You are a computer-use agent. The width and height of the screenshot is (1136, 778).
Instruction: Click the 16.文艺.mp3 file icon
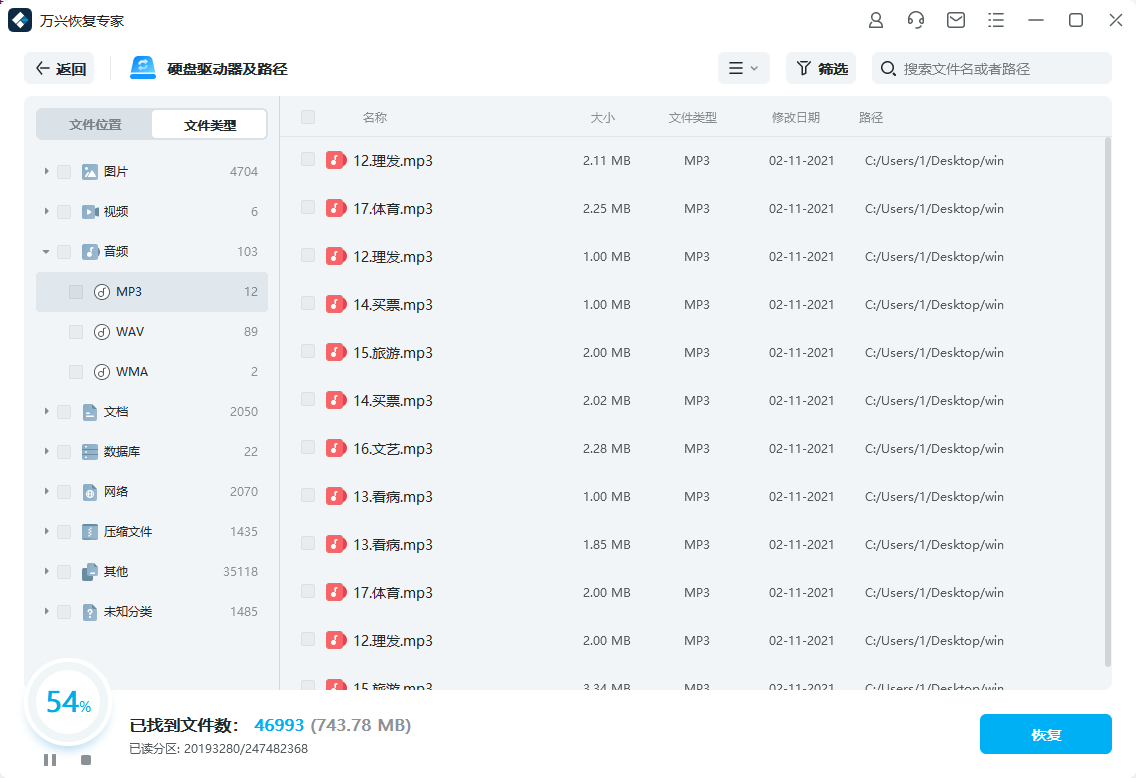point(336,448)
